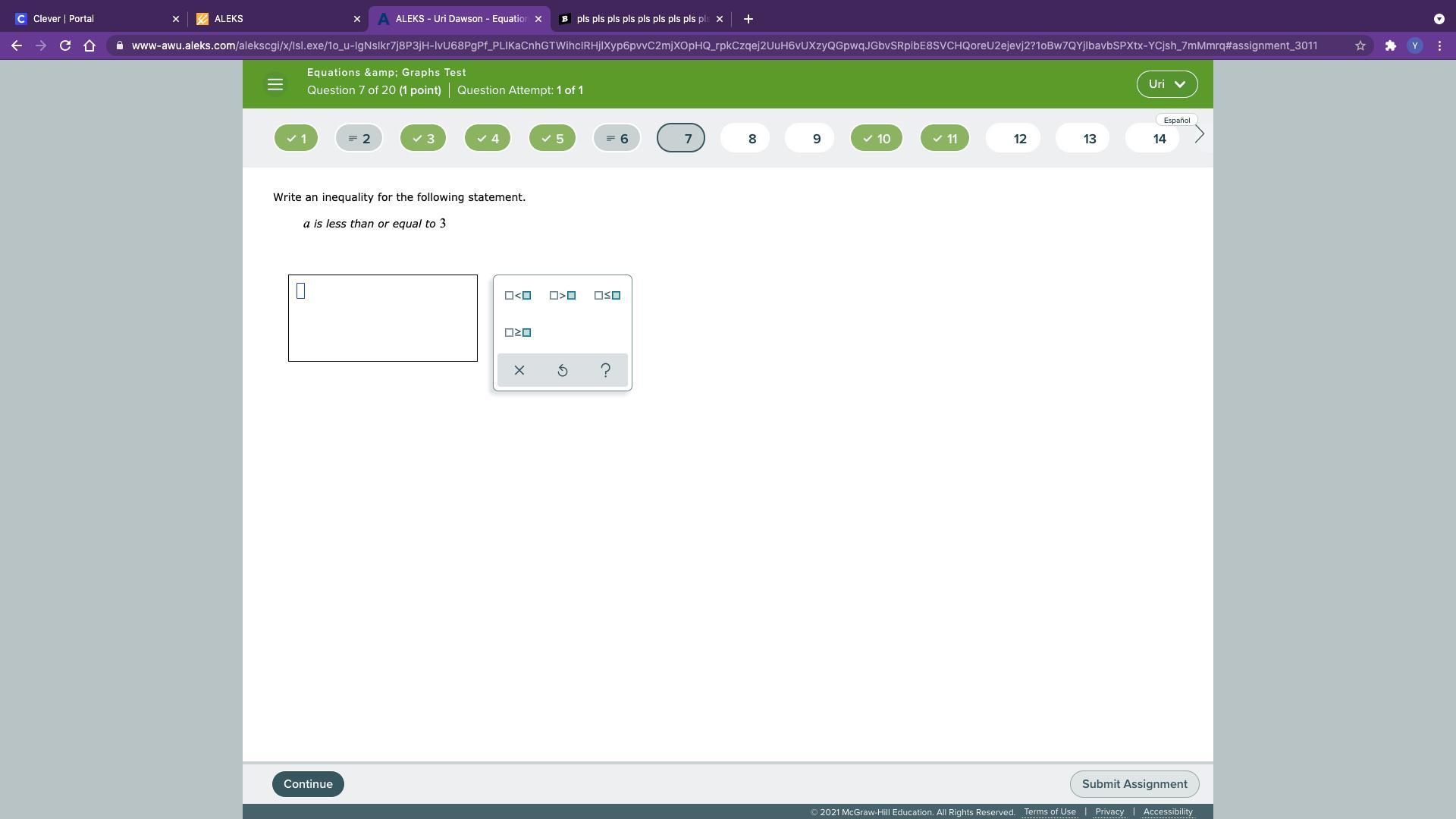Insert the greater-than-or-equal-to symbol
The height and width of the screenshot is (819, 1456).
pos(518,333)
